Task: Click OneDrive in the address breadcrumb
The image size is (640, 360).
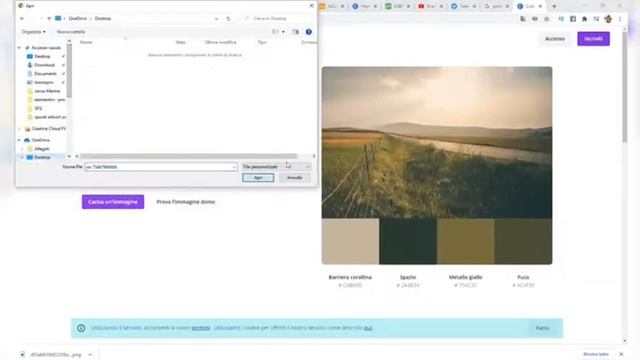Action: pos(78,19)
